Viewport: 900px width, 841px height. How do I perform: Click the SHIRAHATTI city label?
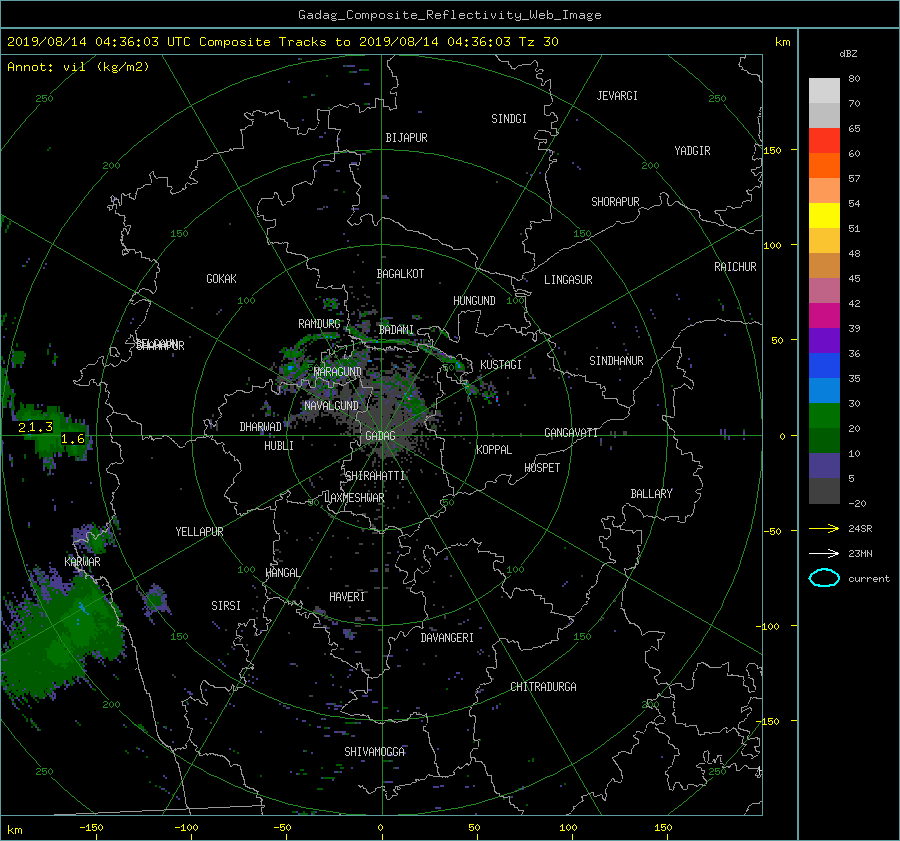click(375, 476)
